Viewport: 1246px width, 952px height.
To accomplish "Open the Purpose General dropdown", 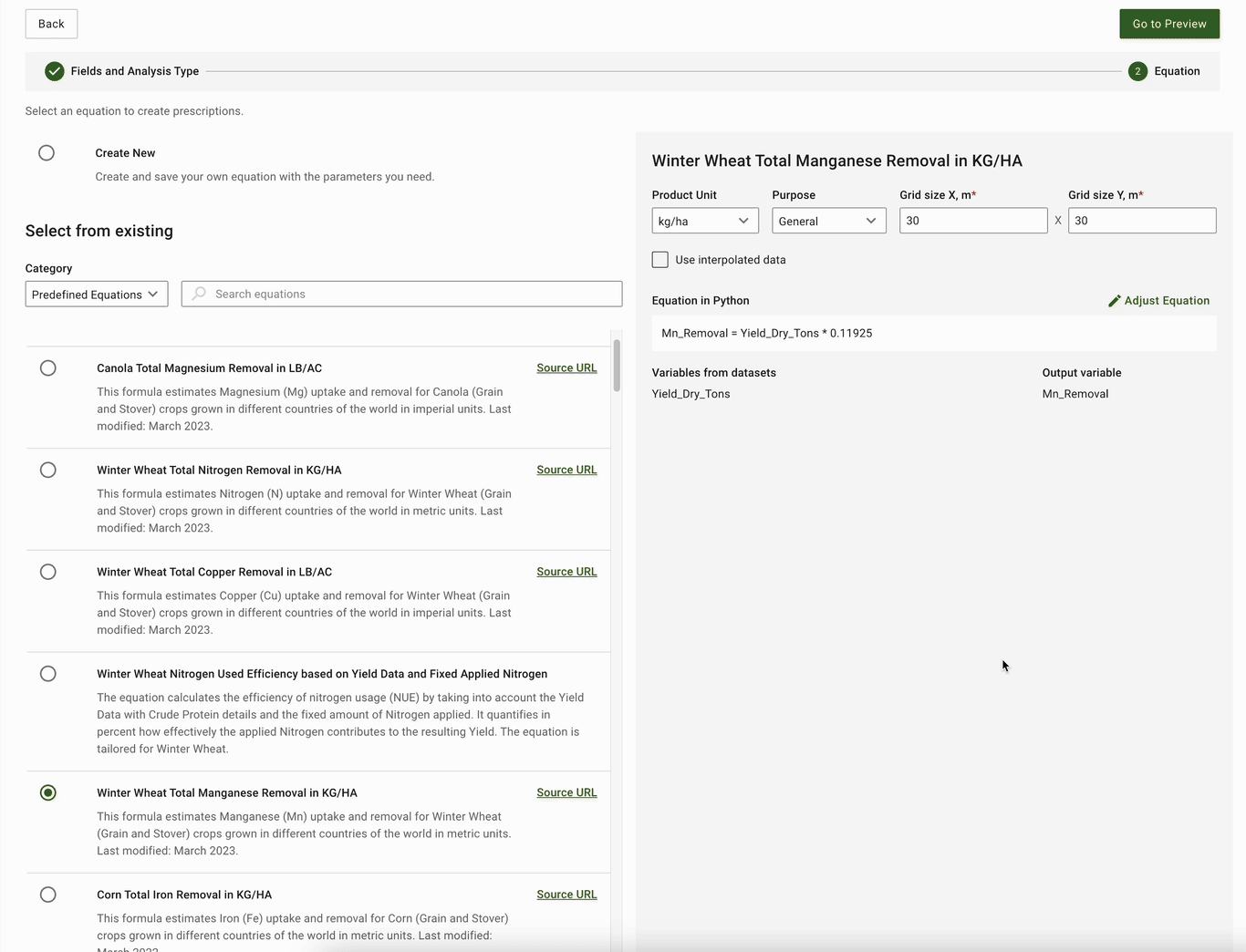I will point(828,221).
